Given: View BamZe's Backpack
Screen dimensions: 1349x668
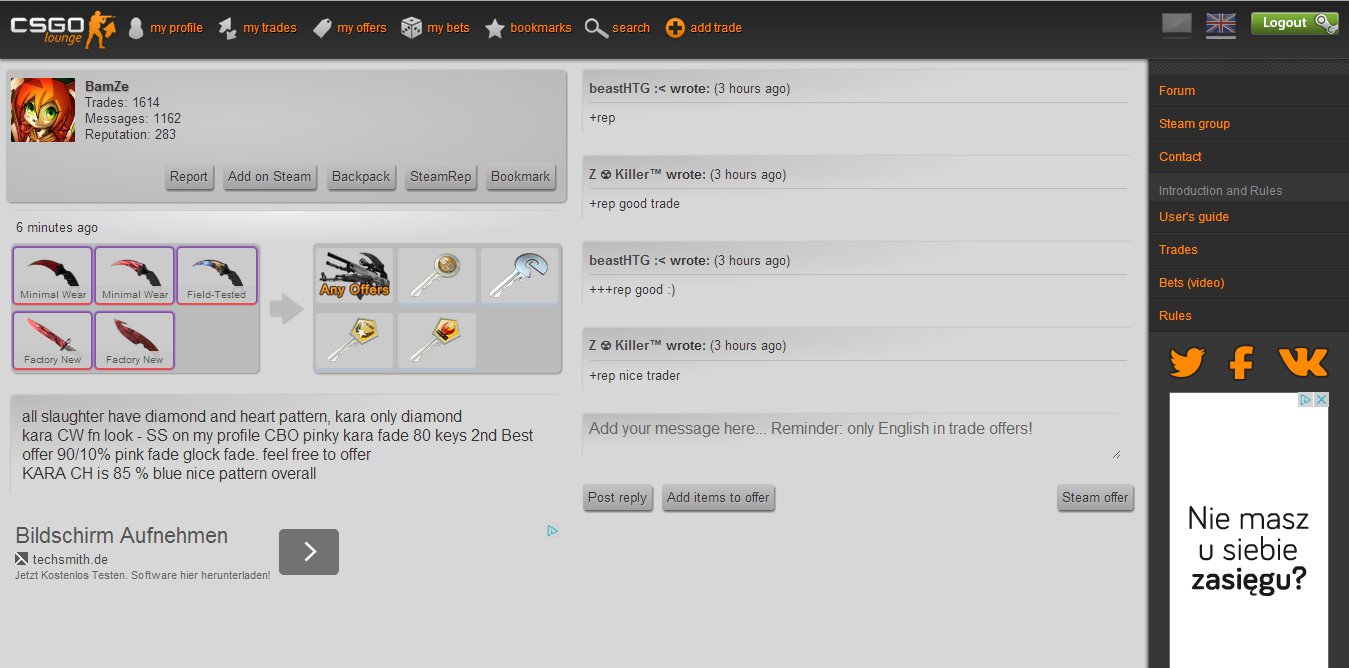Looking at the screenshot, I should [361, 177].
